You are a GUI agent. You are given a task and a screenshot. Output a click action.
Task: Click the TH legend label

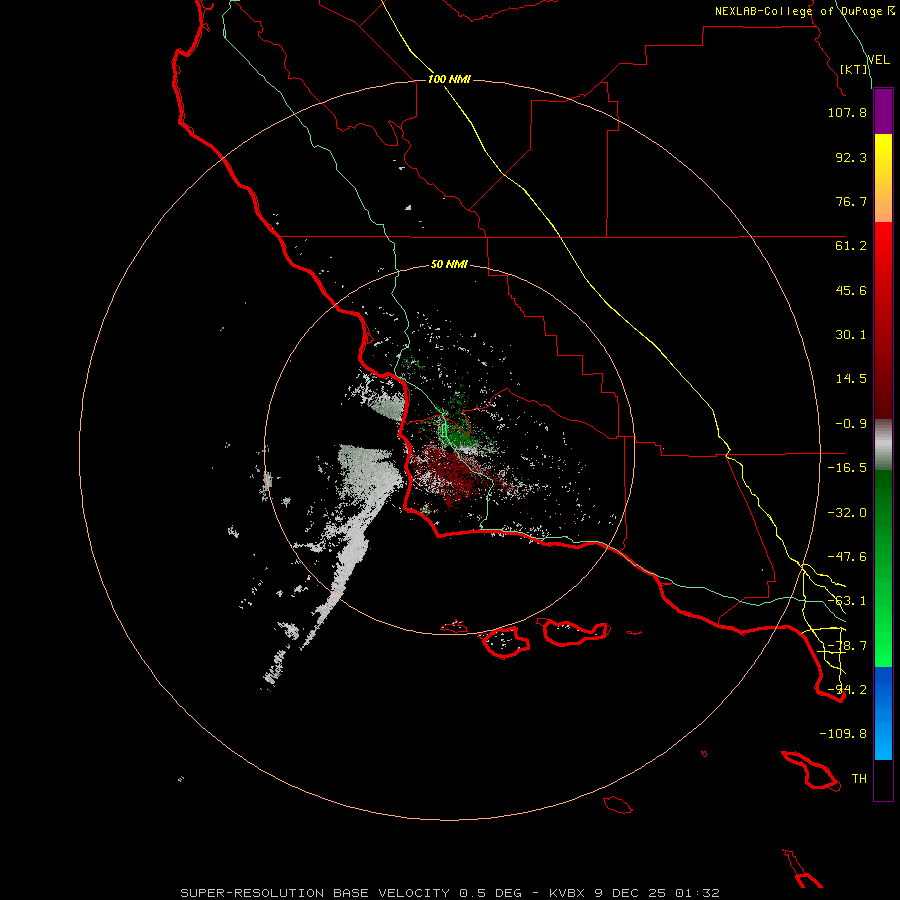tap(859, 779)
